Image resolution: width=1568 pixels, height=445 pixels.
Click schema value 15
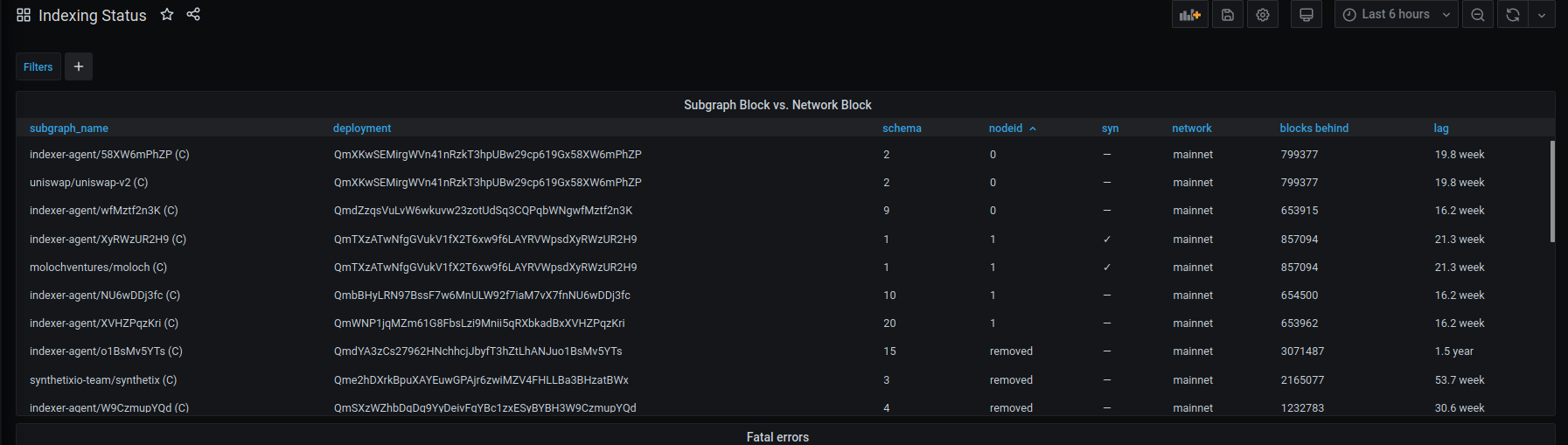click(x=889, y=351)
